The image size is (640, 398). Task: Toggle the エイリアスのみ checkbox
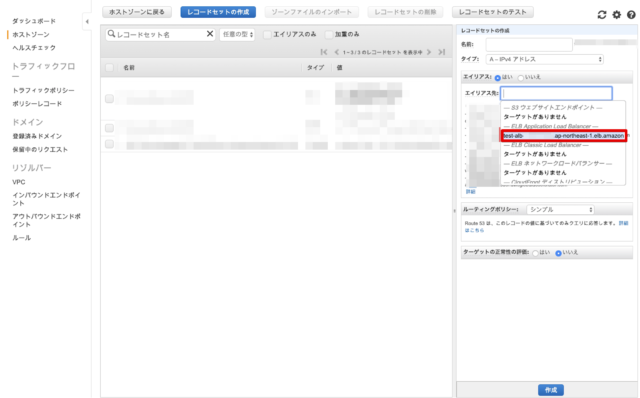[x=267, y=35]
